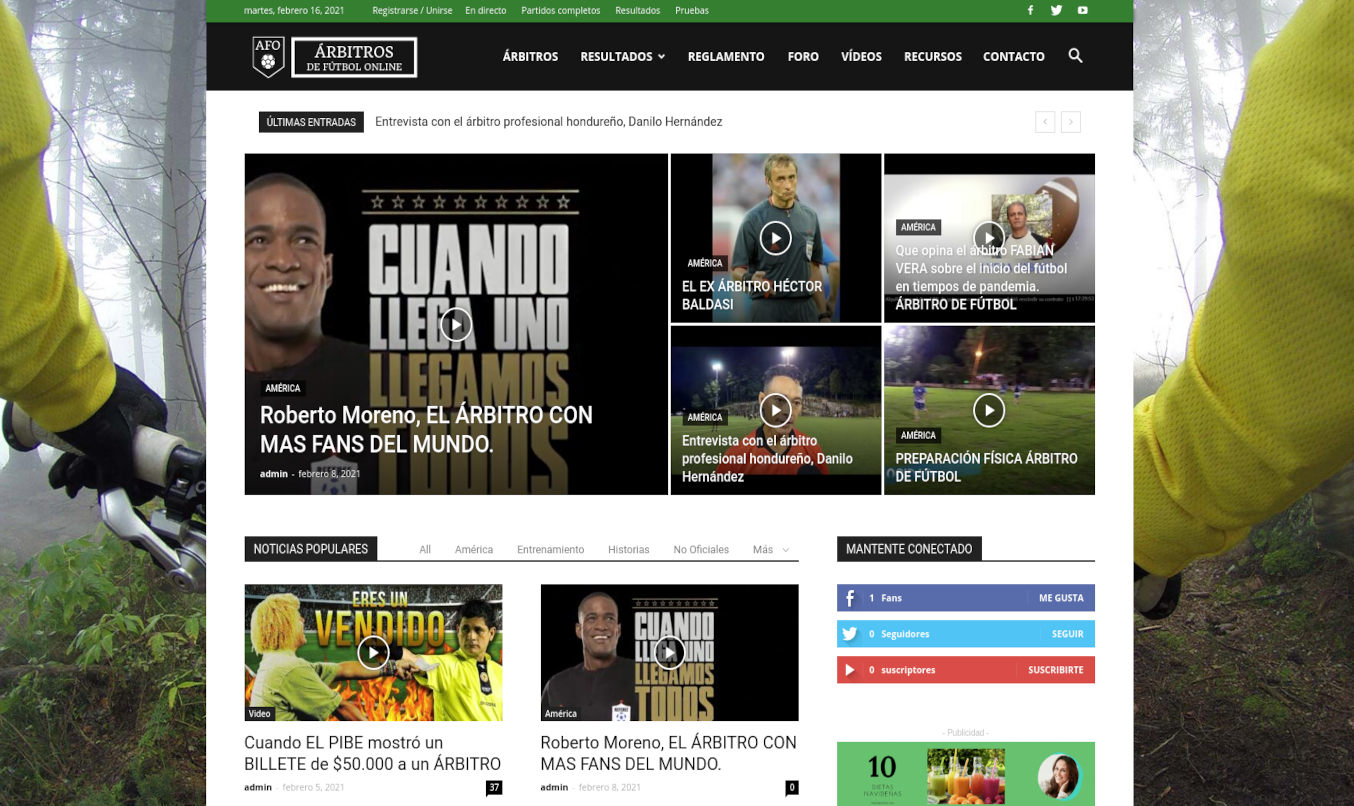Open the 10 Dietas Navideñas advertisement
The image size is (1354, 806).
[x=966, y=774]
